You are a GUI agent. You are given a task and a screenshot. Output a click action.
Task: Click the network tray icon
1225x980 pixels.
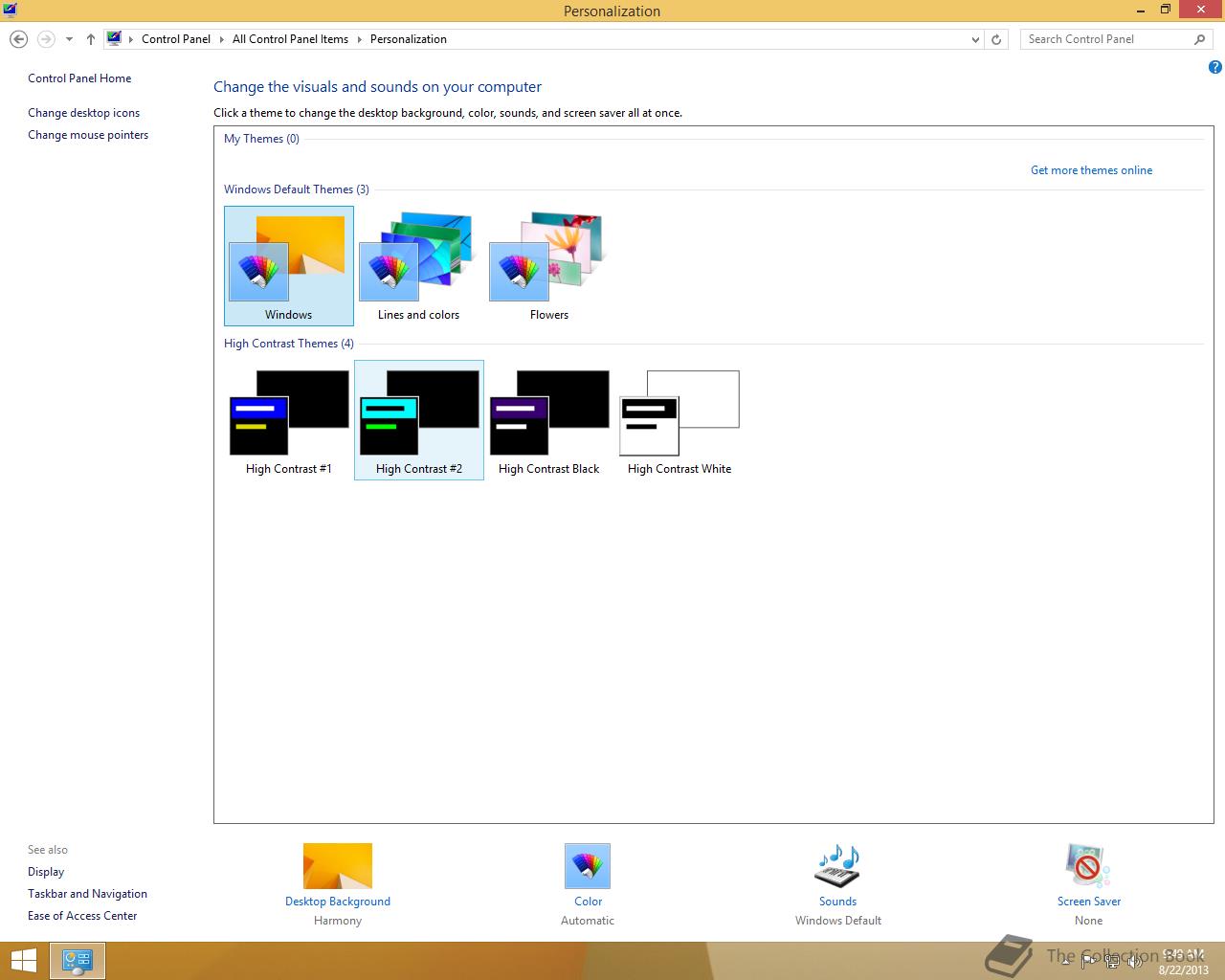pos(1112,961)
